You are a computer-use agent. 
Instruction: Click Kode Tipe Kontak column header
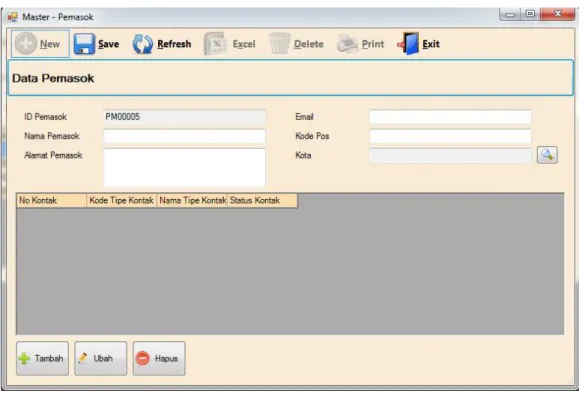(x=121, y=201)
